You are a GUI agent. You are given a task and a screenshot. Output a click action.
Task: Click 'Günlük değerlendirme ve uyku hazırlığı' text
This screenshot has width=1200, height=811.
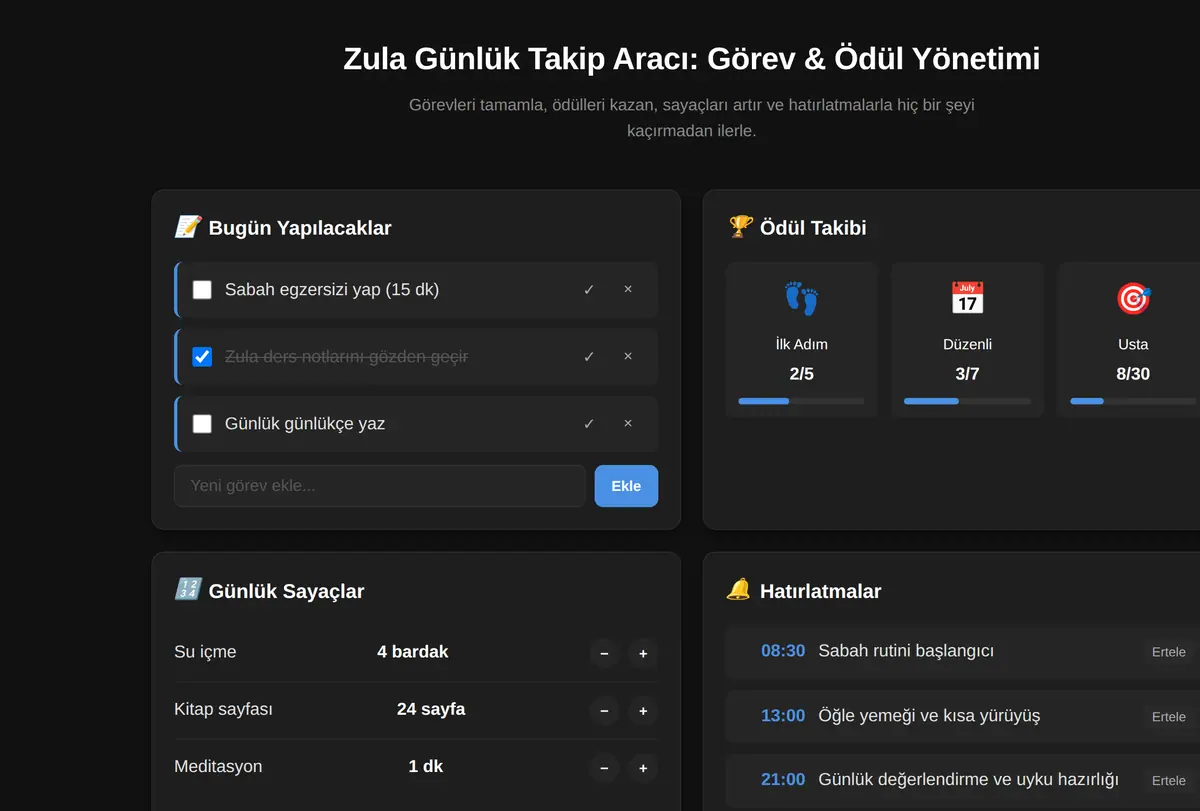point(968,780)
